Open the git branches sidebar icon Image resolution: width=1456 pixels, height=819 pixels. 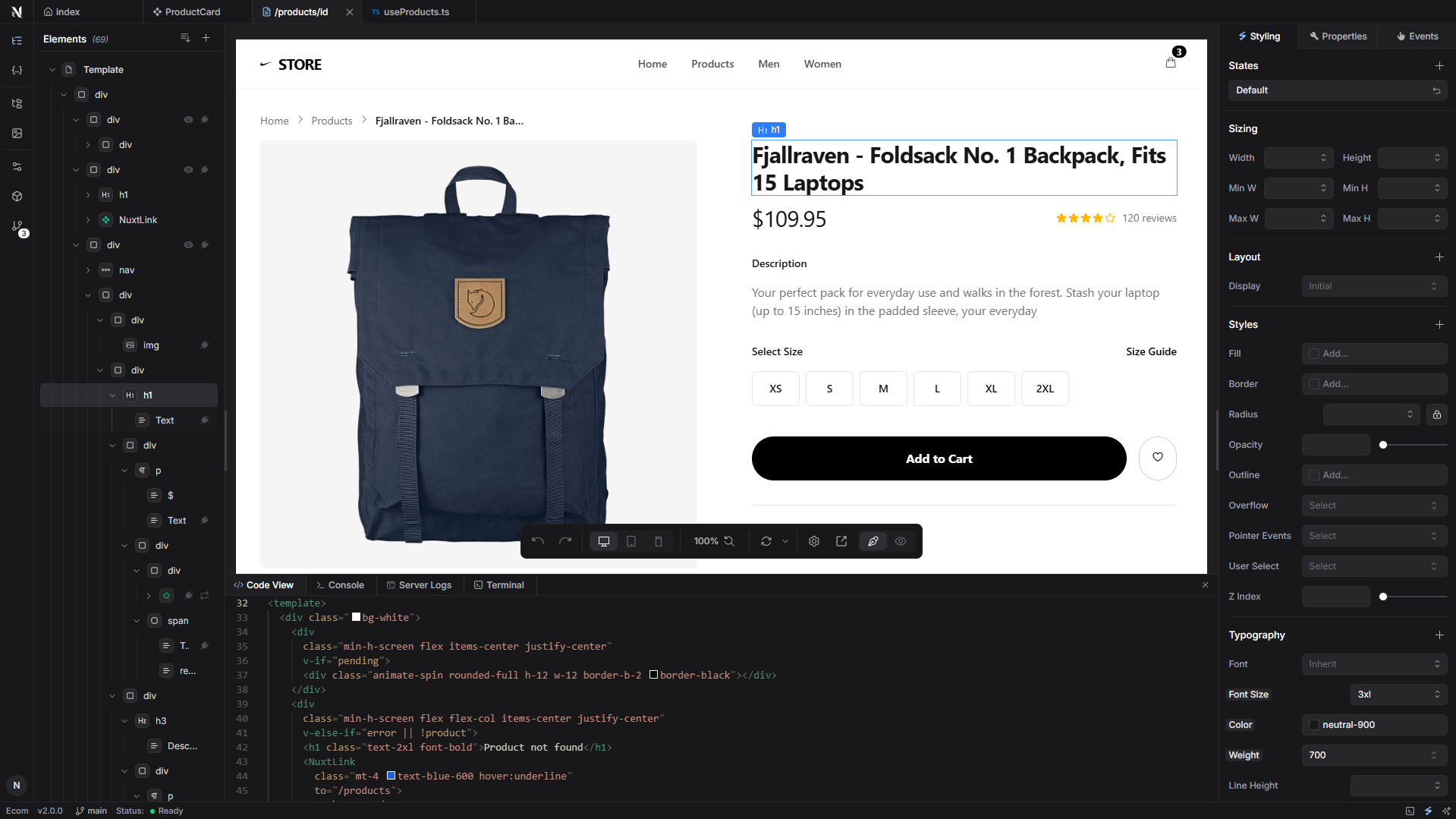(17, 226)
